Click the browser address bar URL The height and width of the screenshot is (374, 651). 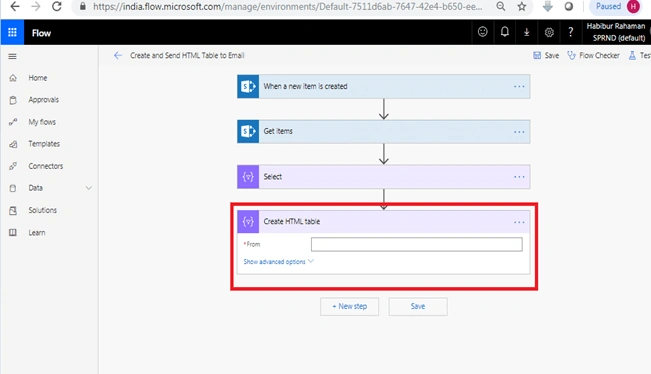pos(287,7)
